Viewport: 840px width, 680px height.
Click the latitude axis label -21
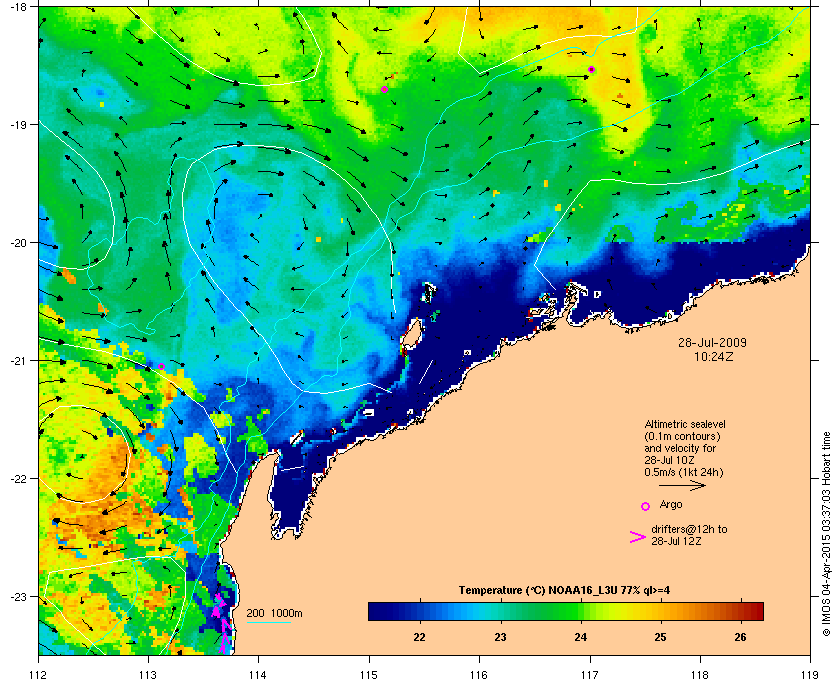pyautogui.click(x=18, y=360)
